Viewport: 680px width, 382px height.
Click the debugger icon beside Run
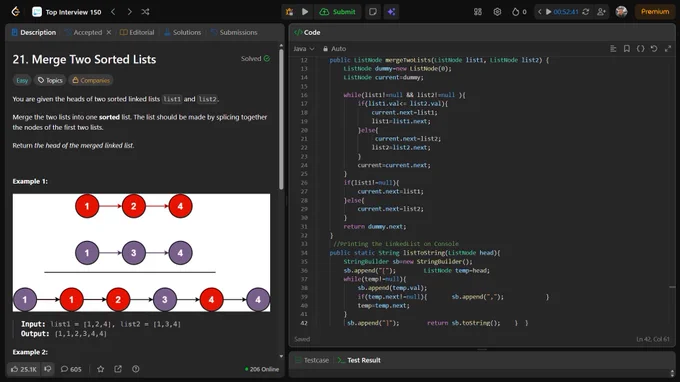point(289,12)
